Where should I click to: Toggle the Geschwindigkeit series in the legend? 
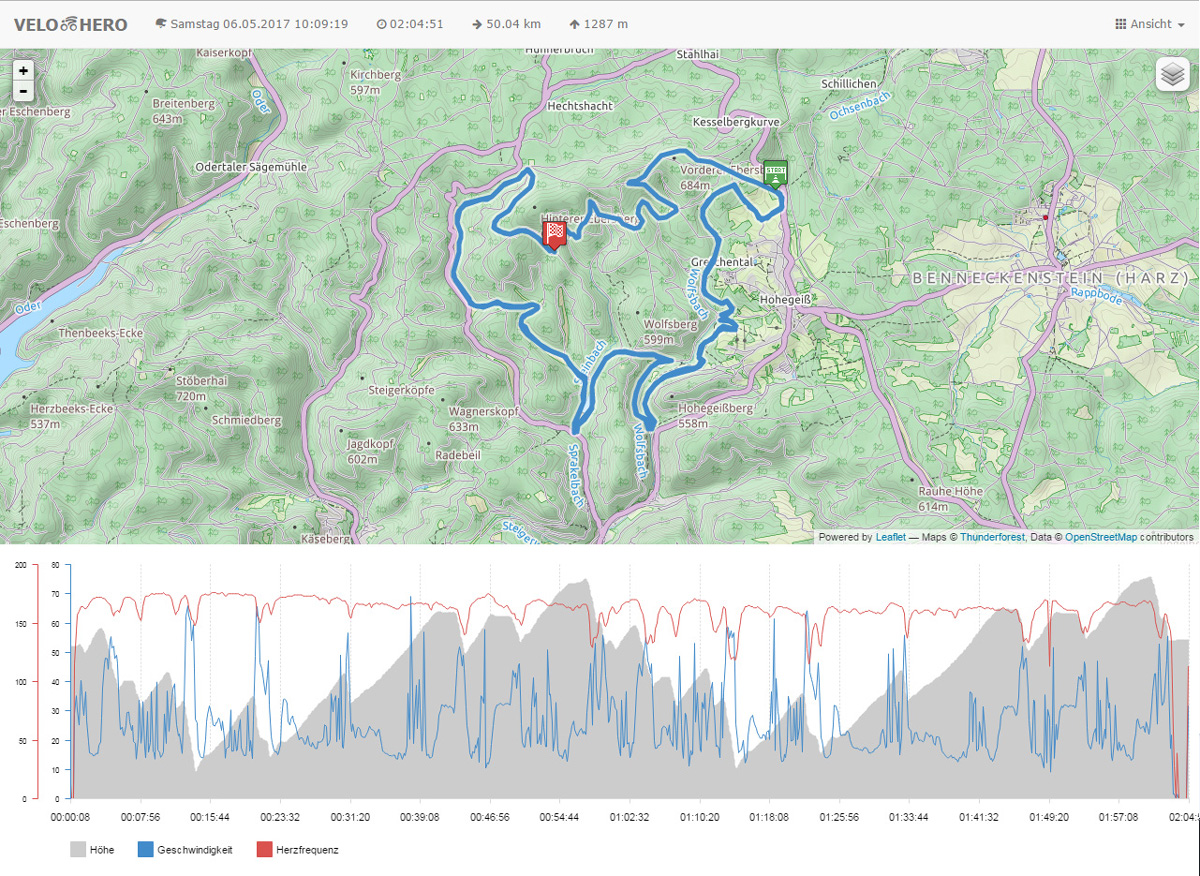tap(185, 850)
